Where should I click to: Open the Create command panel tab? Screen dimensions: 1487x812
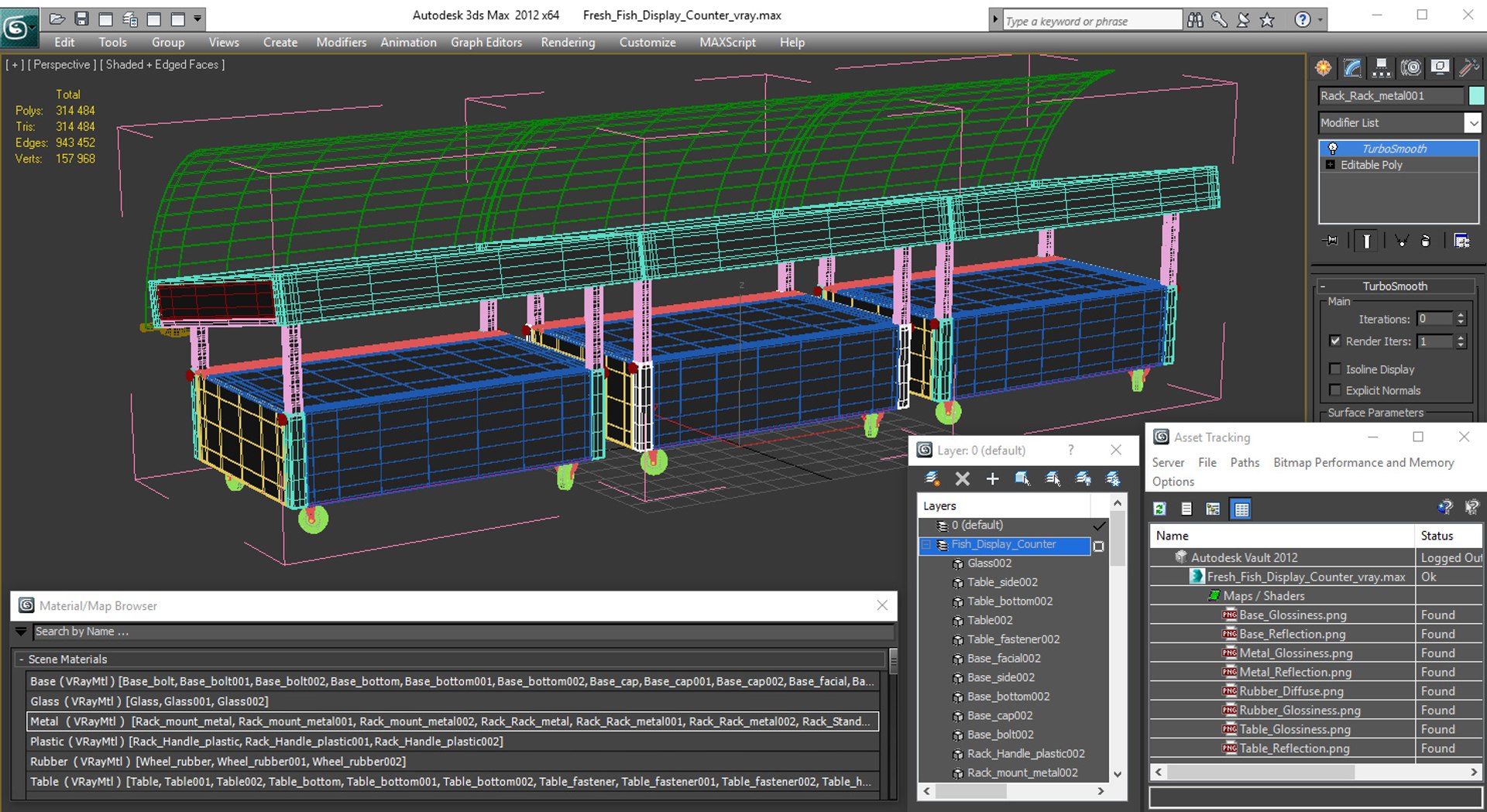coord(1324,68)
